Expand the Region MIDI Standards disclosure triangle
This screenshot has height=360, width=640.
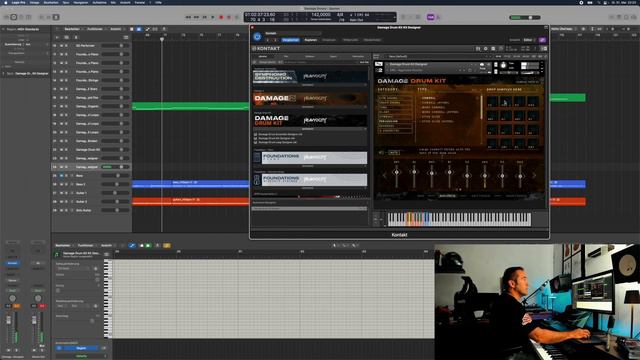pos(4,29)
